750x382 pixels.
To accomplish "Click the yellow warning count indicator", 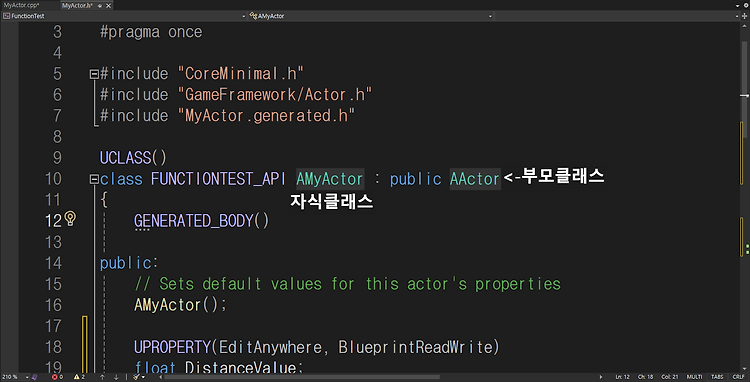I will [x=79, y=377].
